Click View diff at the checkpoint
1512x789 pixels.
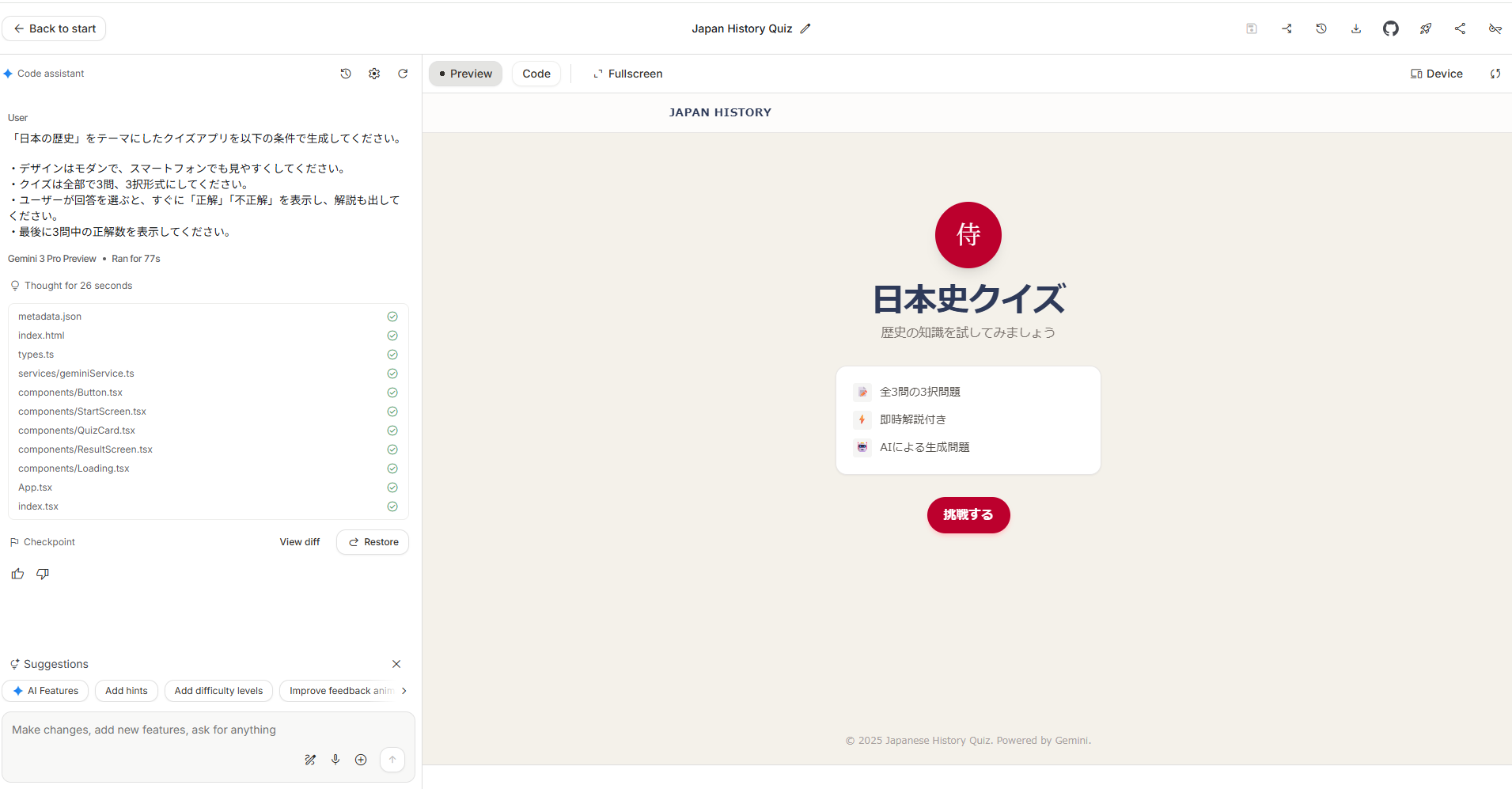pyautogui.click(x=299, y=541)
